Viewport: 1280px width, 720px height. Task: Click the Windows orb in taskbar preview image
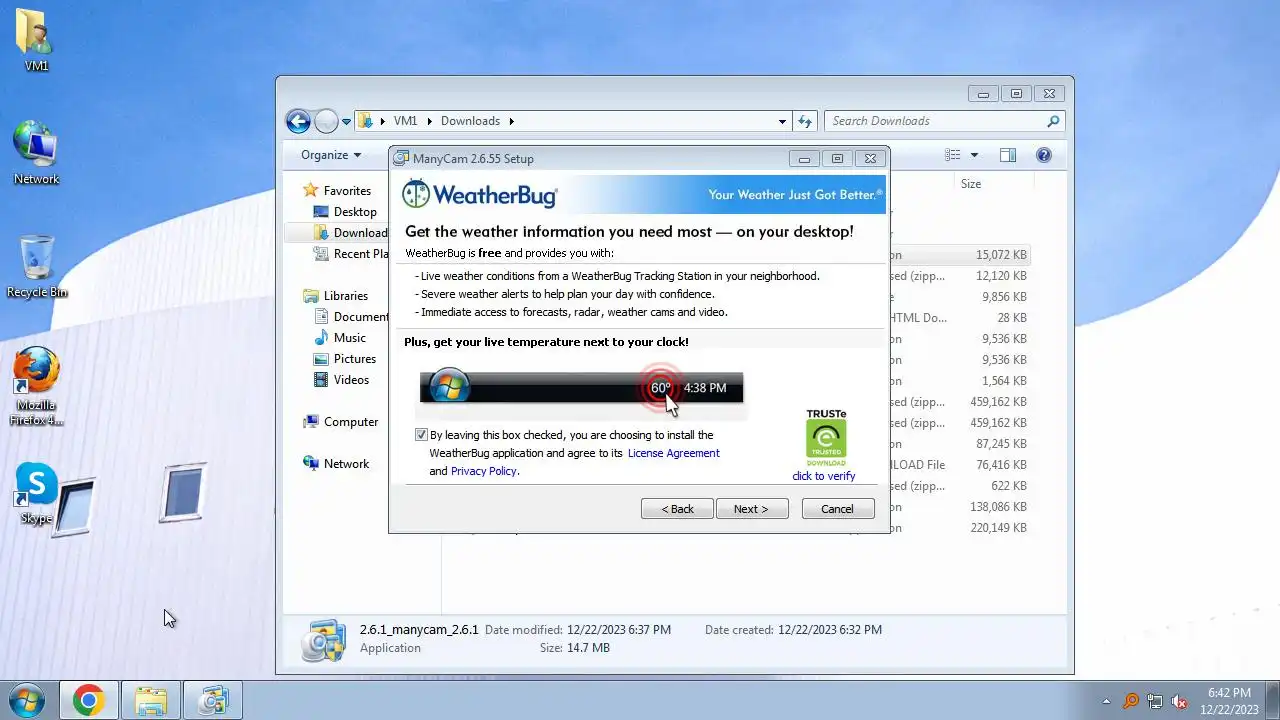point(448,387)
